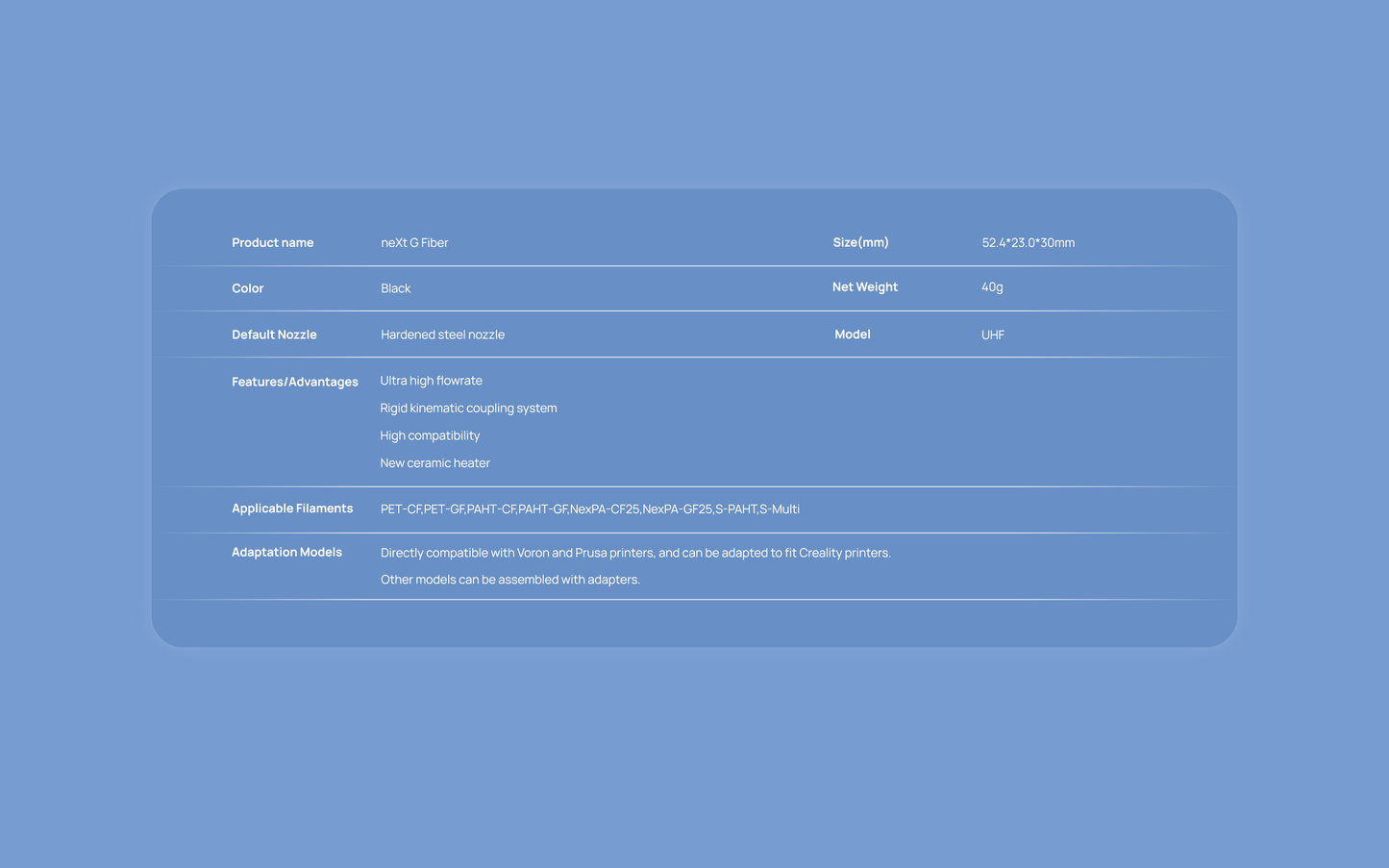The height and width of the screenshot is (868, 1389).
Task: Click the filament list starting with PET-CF
Action: pos(589,509)
